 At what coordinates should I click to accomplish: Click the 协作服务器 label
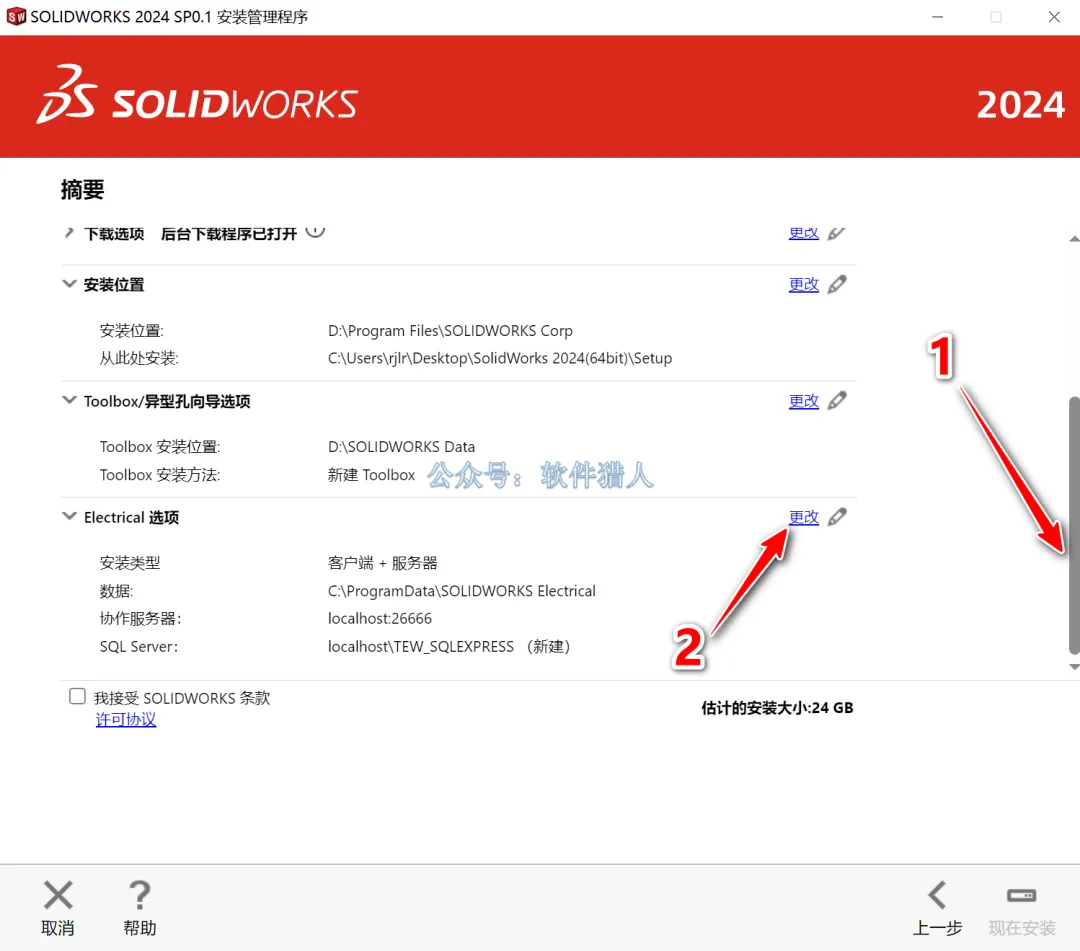tap(141, 618)
